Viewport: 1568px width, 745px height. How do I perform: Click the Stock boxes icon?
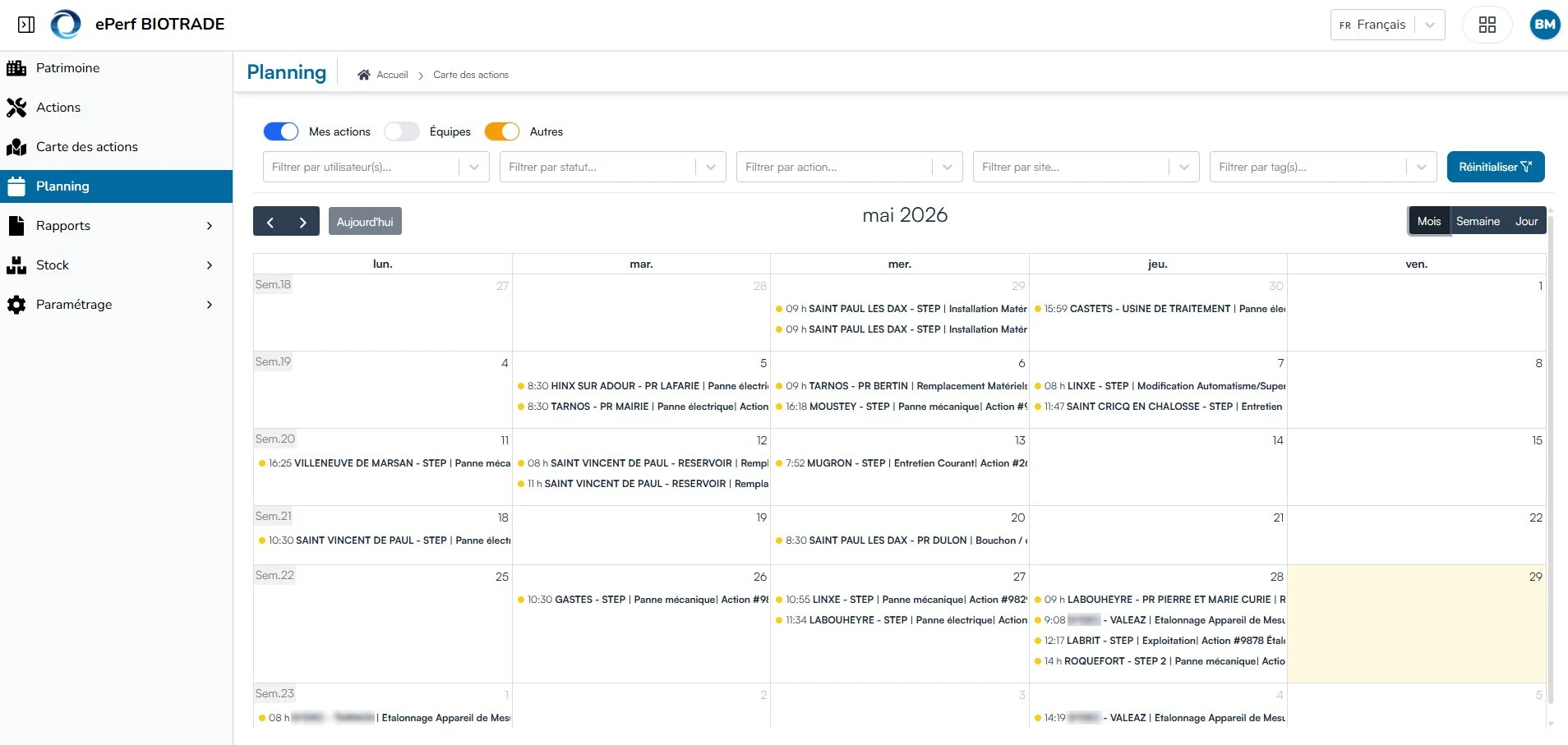tap(16, 265)
